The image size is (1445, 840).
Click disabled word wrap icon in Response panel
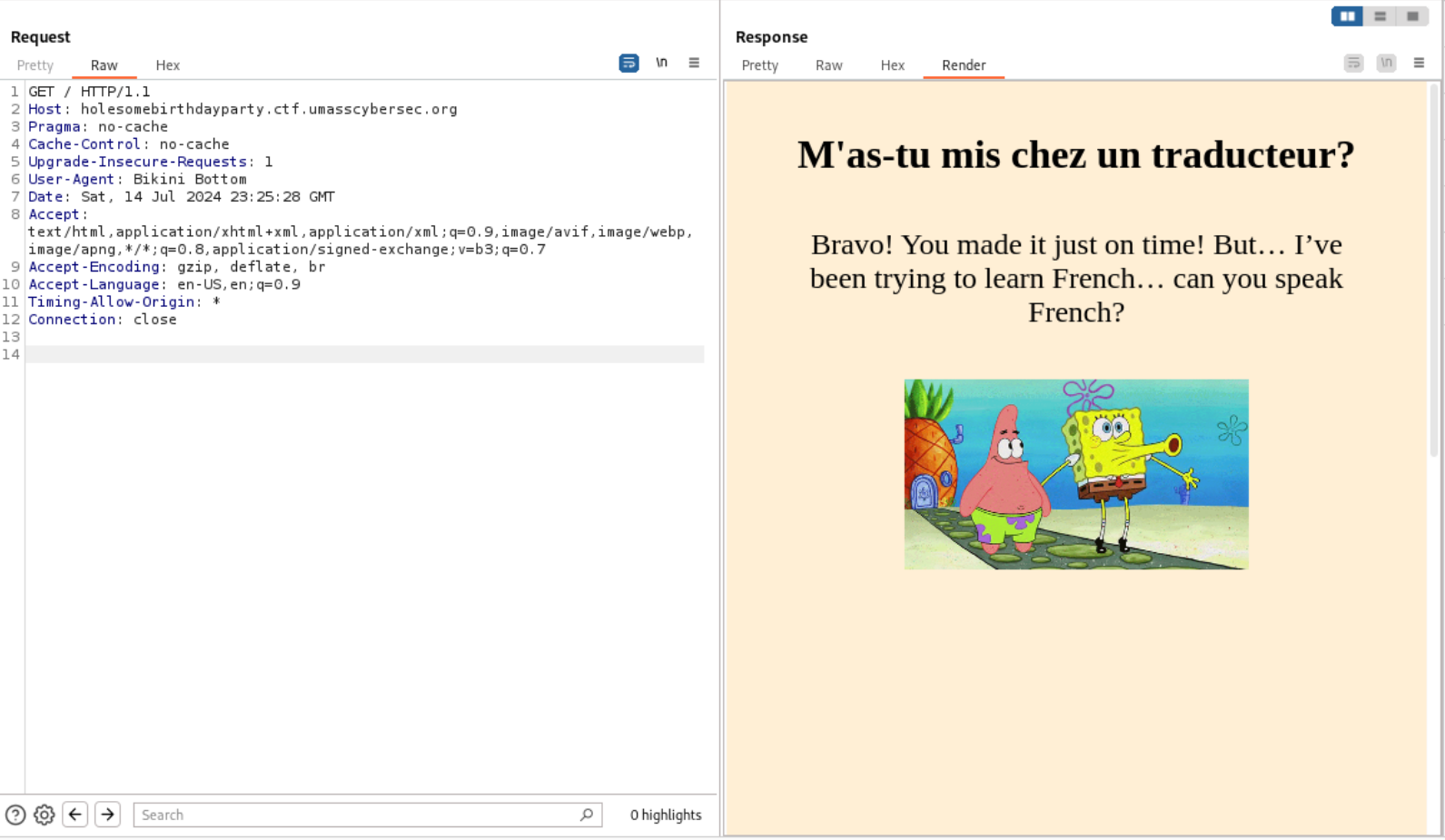pos(1353,63)
